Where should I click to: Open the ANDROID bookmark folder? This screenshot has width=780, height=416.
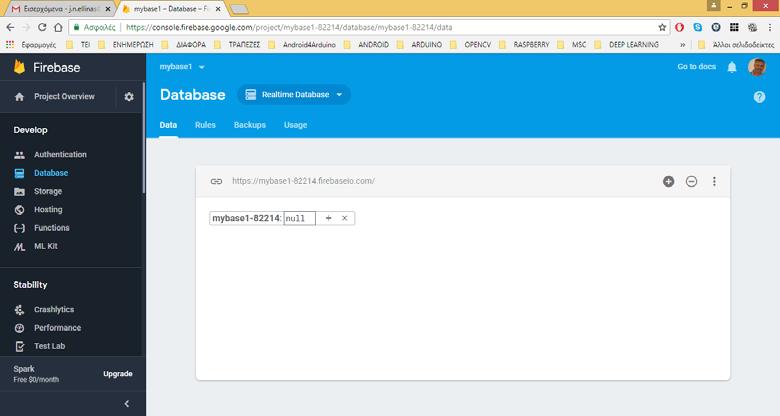(367, 45)
